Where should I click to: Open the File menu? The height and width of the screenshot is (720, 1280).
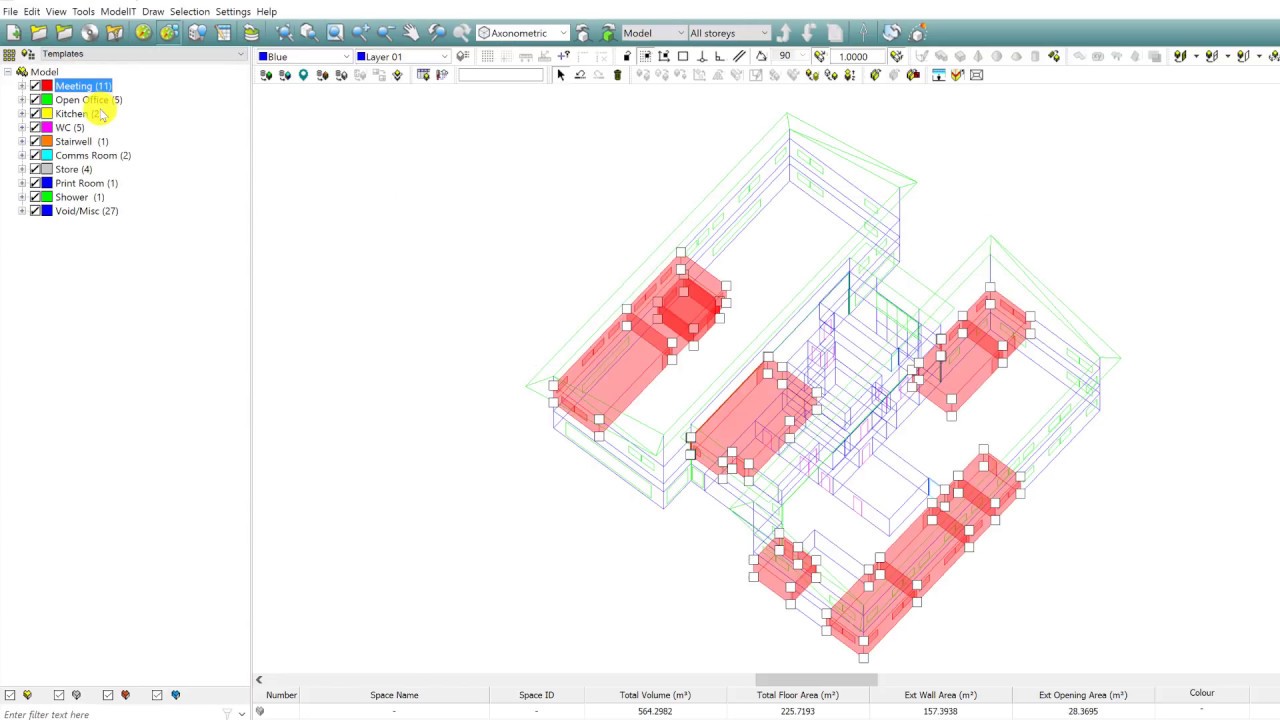[10, 12]
